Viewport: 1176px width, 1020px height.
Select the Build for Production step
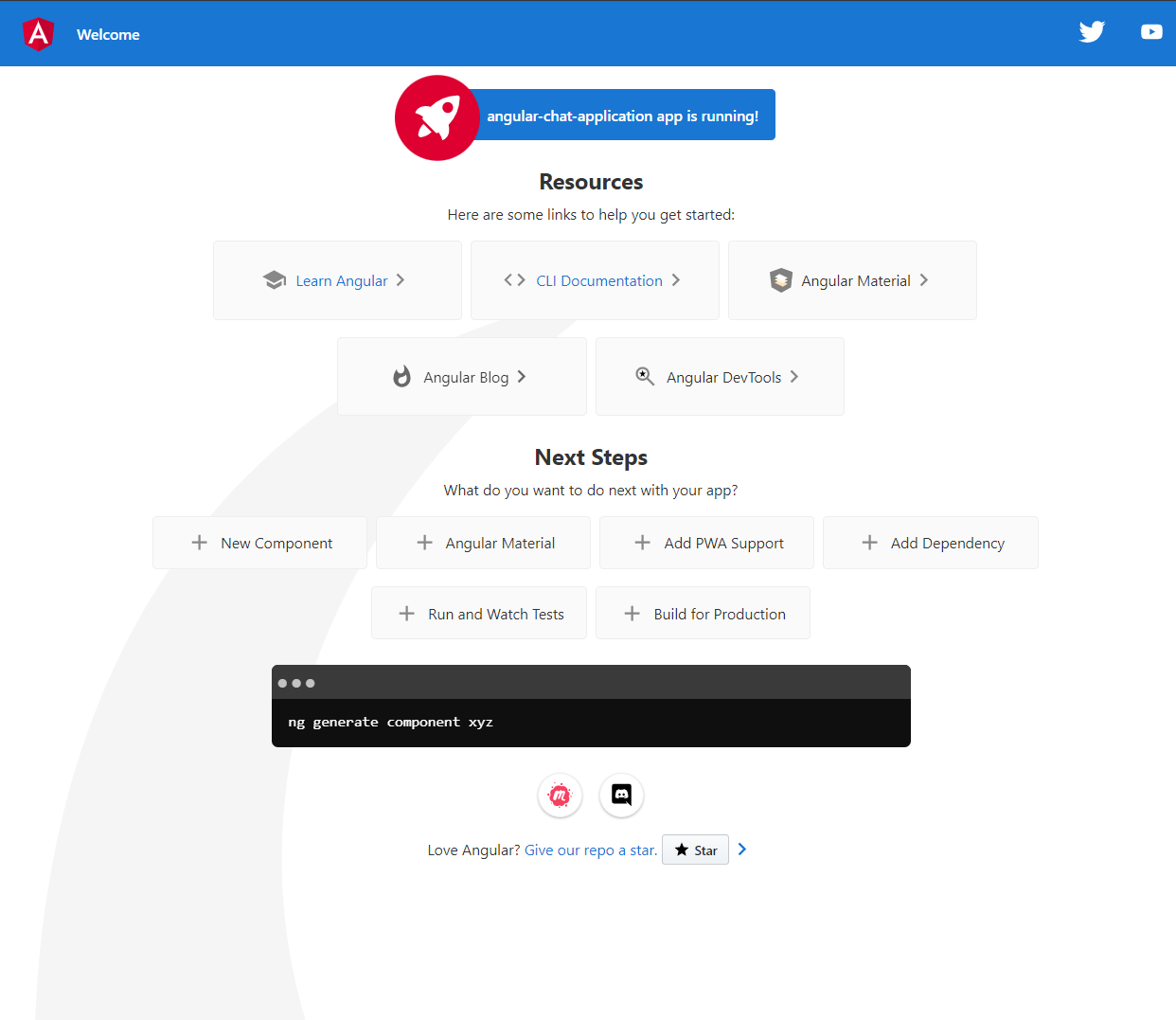pos(703,614)
